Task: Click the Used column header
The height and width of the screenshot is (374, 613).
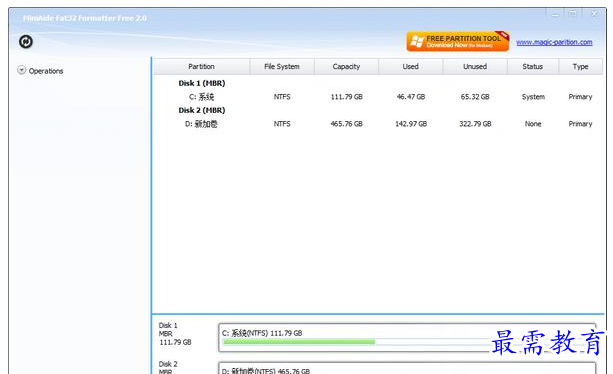Action: 410,66
